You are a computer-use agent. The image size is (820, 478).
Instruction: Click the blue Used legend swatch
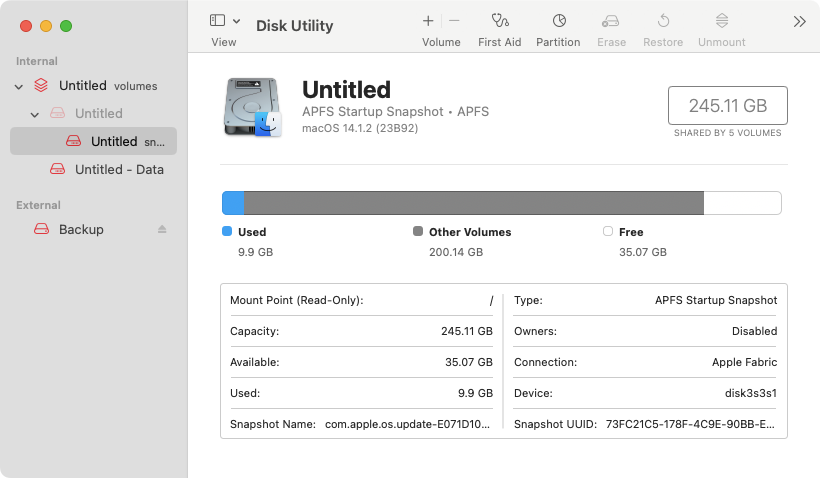pyautogui.click(x=227, y=231)
